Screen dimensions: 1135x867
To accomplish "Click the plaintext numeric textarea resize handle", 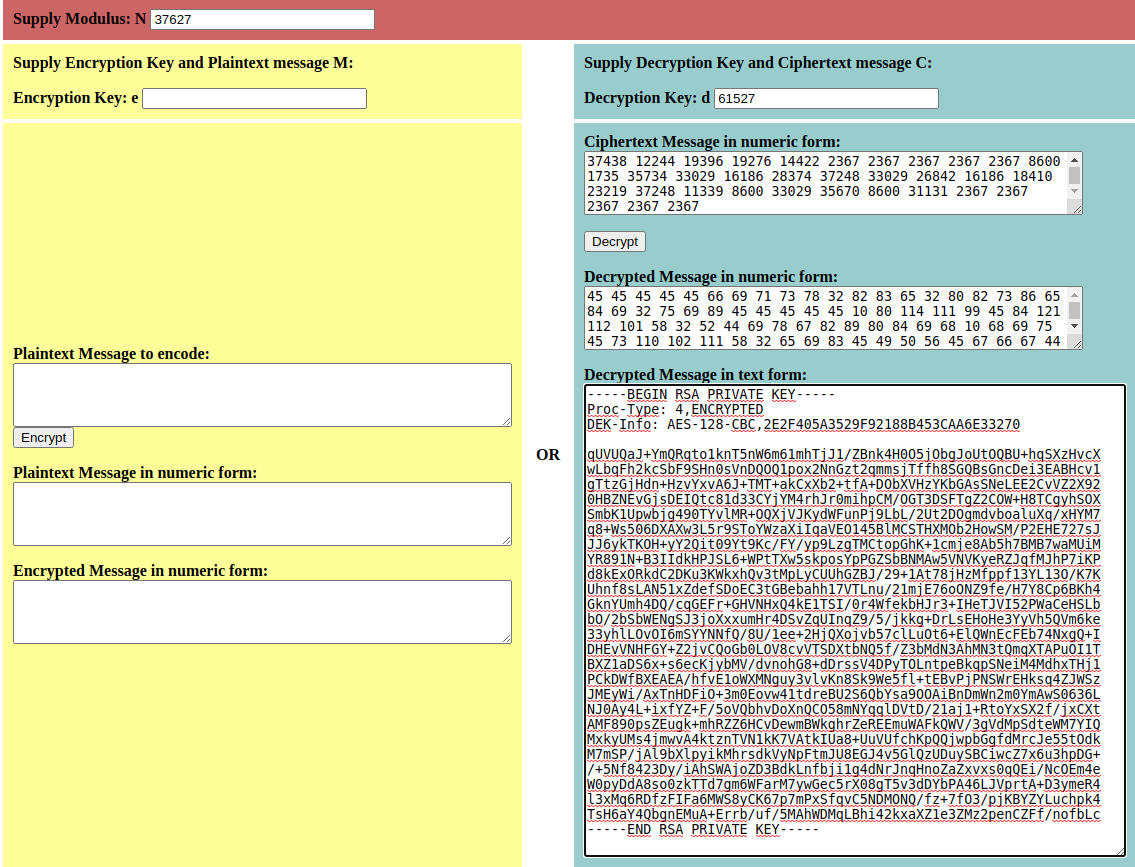I will (x=506, y=540).
